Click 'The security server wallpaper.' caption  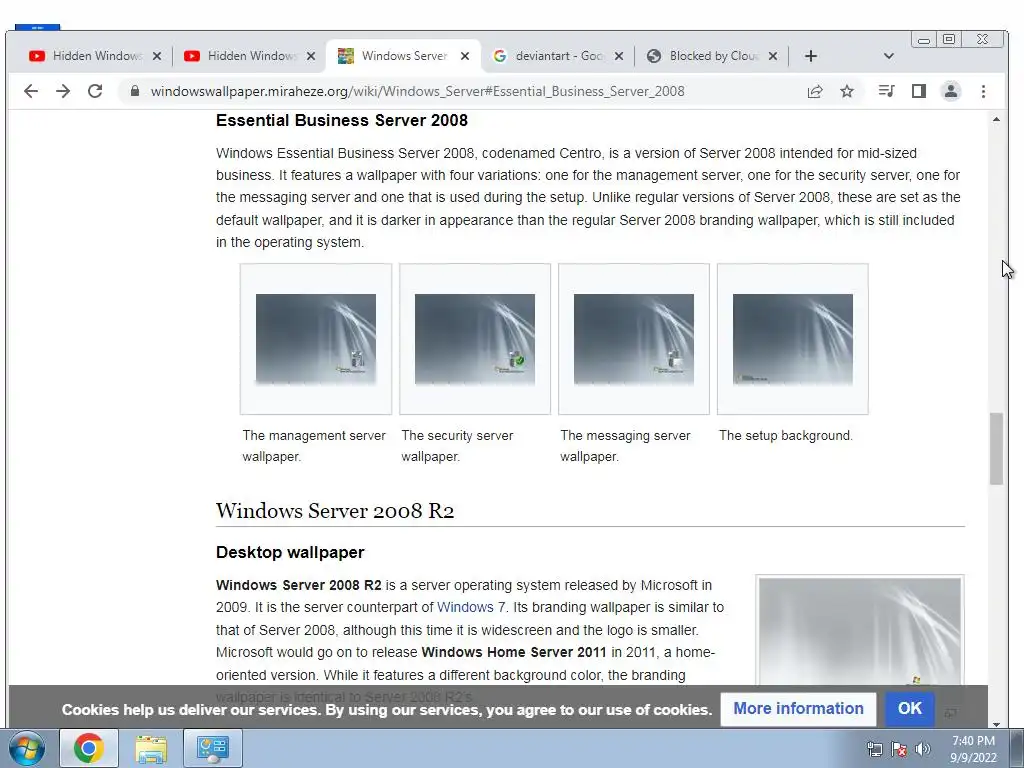[x=457, y=446]
